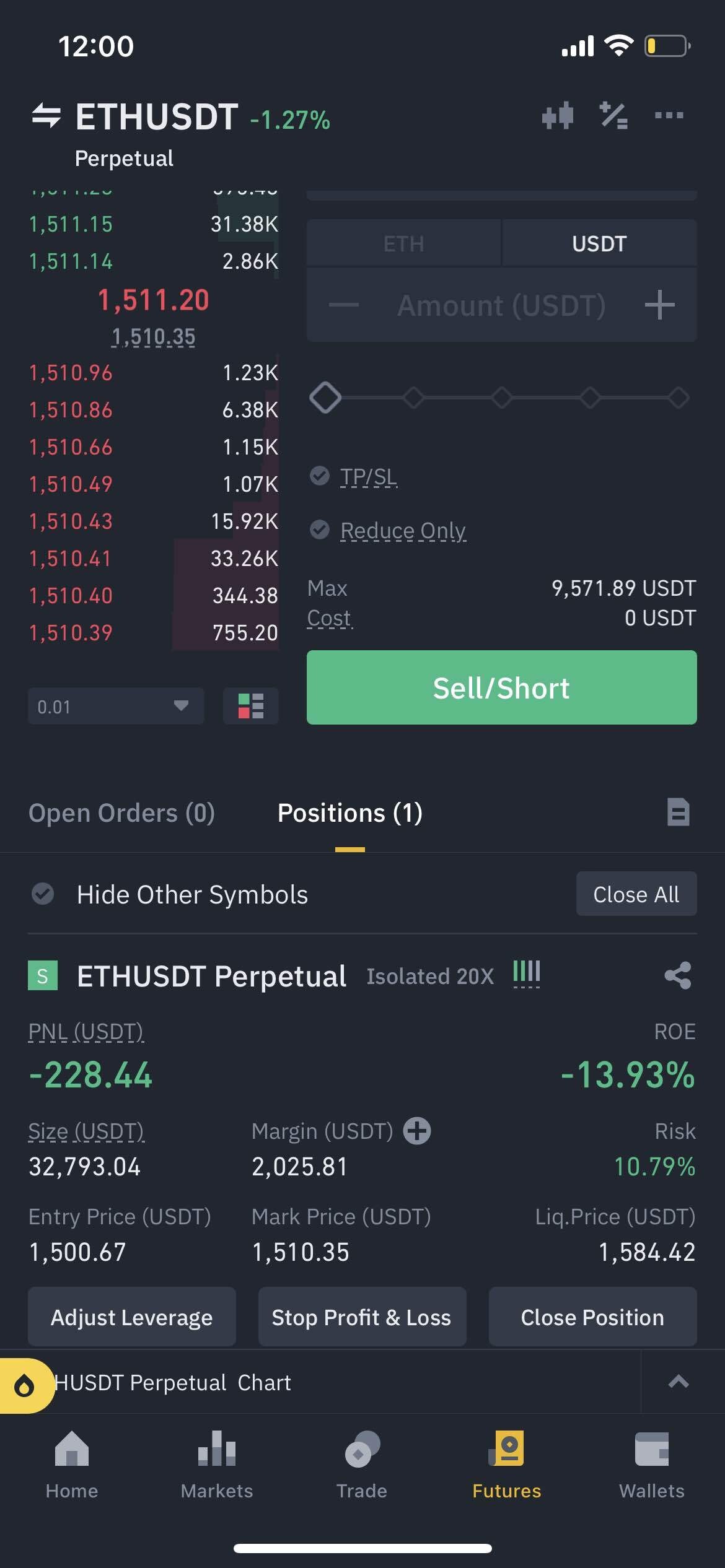Click the amount slider's first diamond handle
The height and width of the screenshot is (1568, 725).
(x=325, y=398)
